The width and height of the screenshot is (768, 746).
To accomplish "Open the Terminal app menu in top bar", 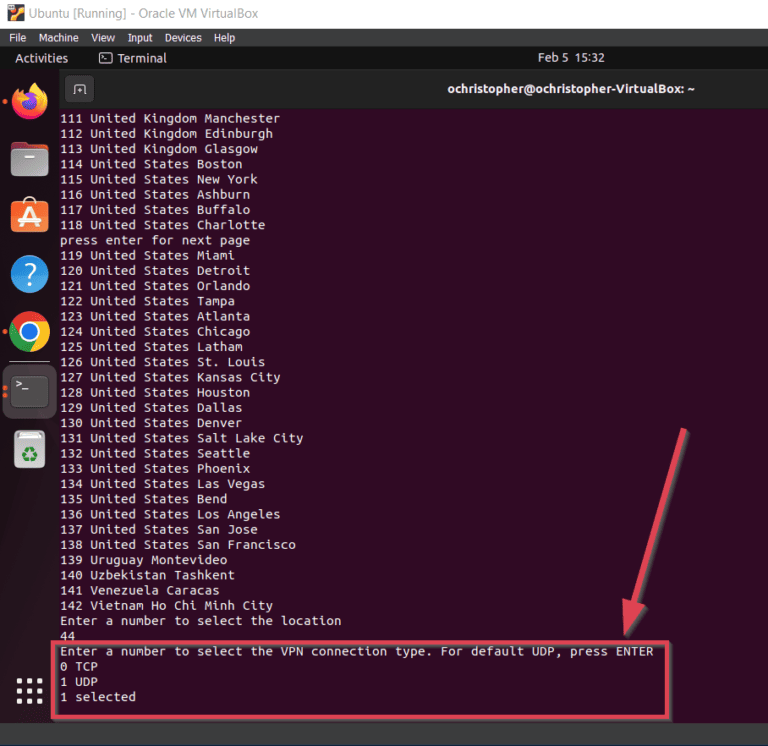I will tap(133, 58).
